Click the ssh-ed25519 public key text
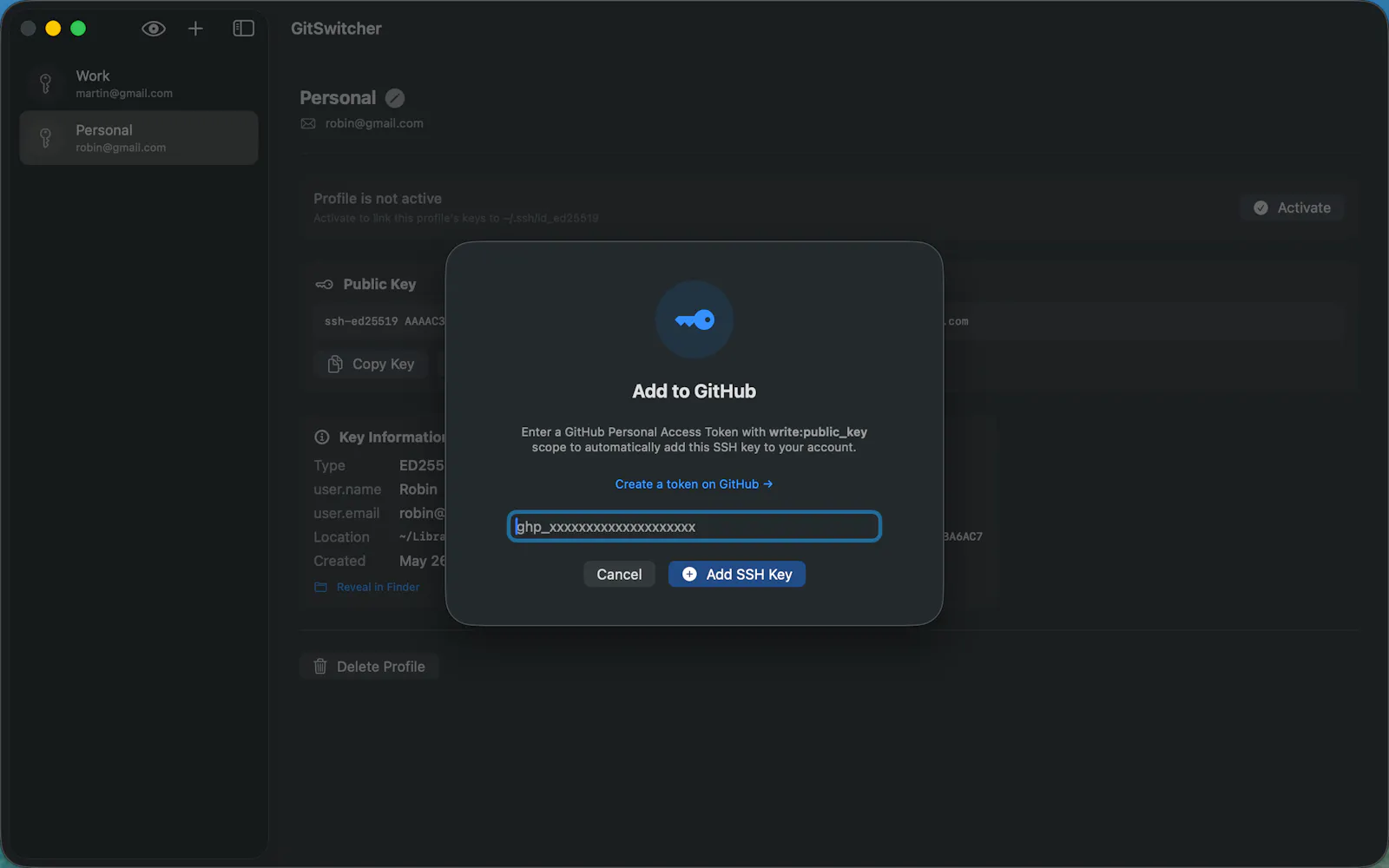 385,321
